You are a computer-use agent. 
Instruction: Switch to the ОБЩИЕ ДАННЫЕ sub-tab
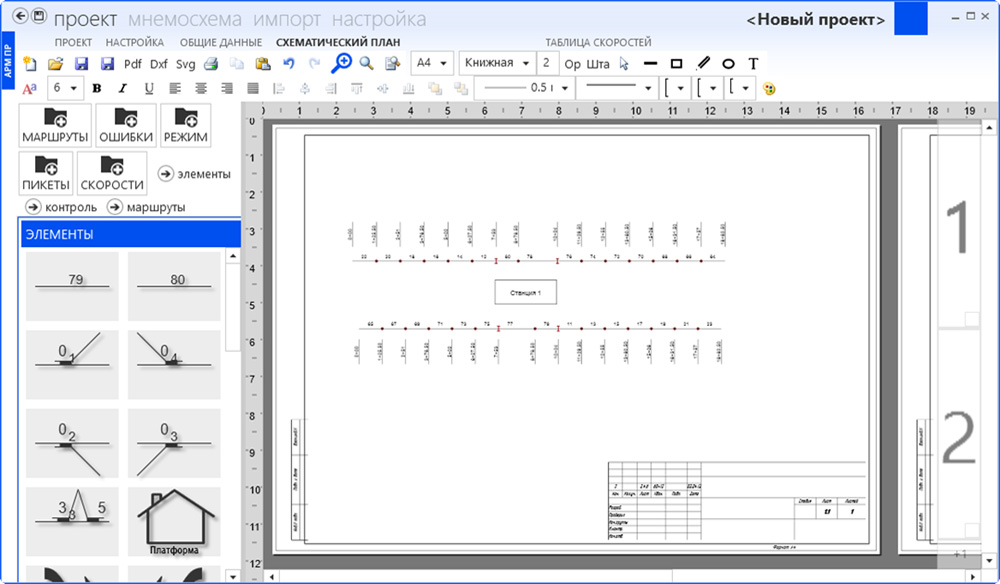pos(221,43)
